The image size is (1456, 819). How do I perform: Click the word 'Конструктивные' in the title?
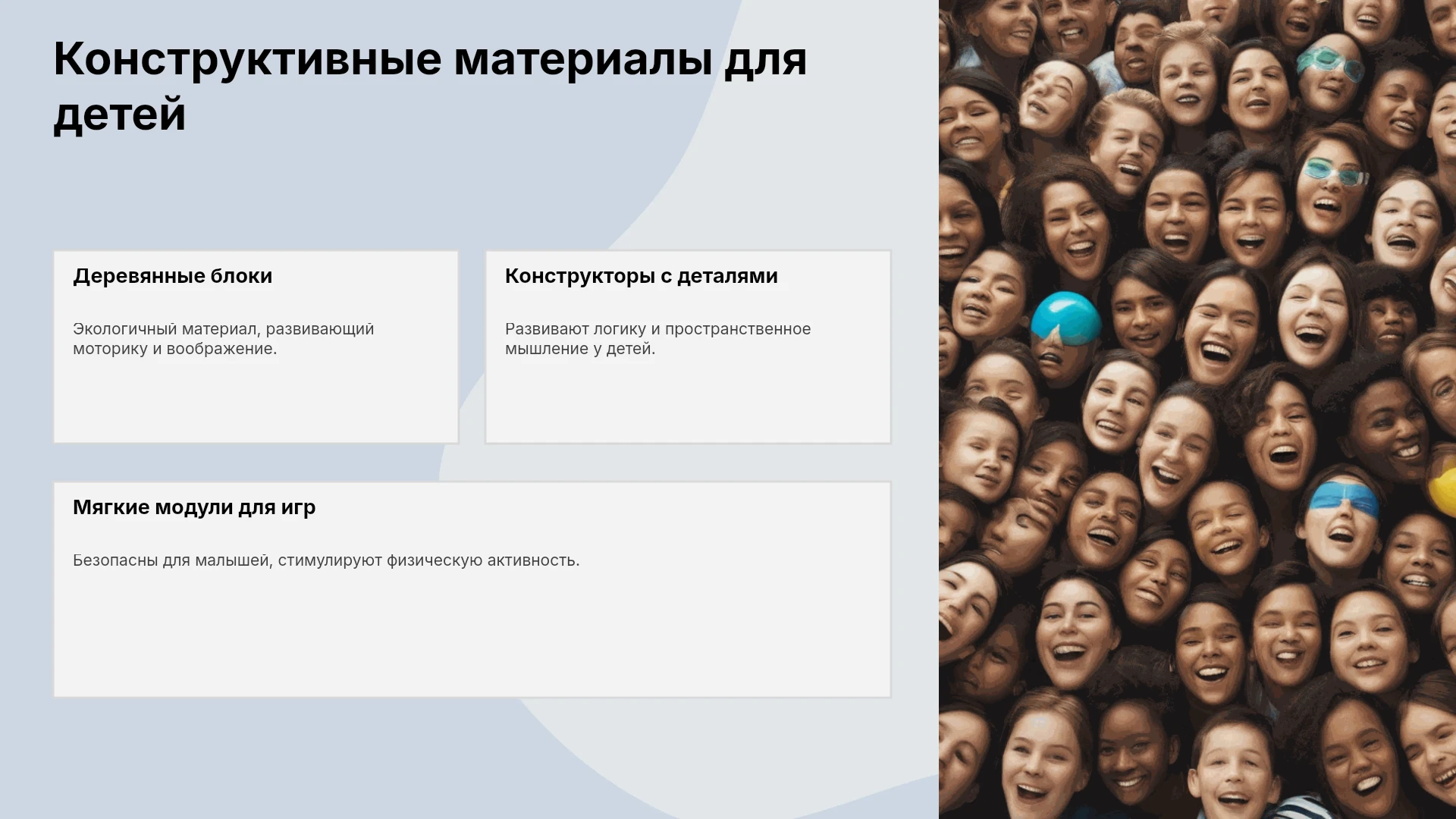[247, 59]
